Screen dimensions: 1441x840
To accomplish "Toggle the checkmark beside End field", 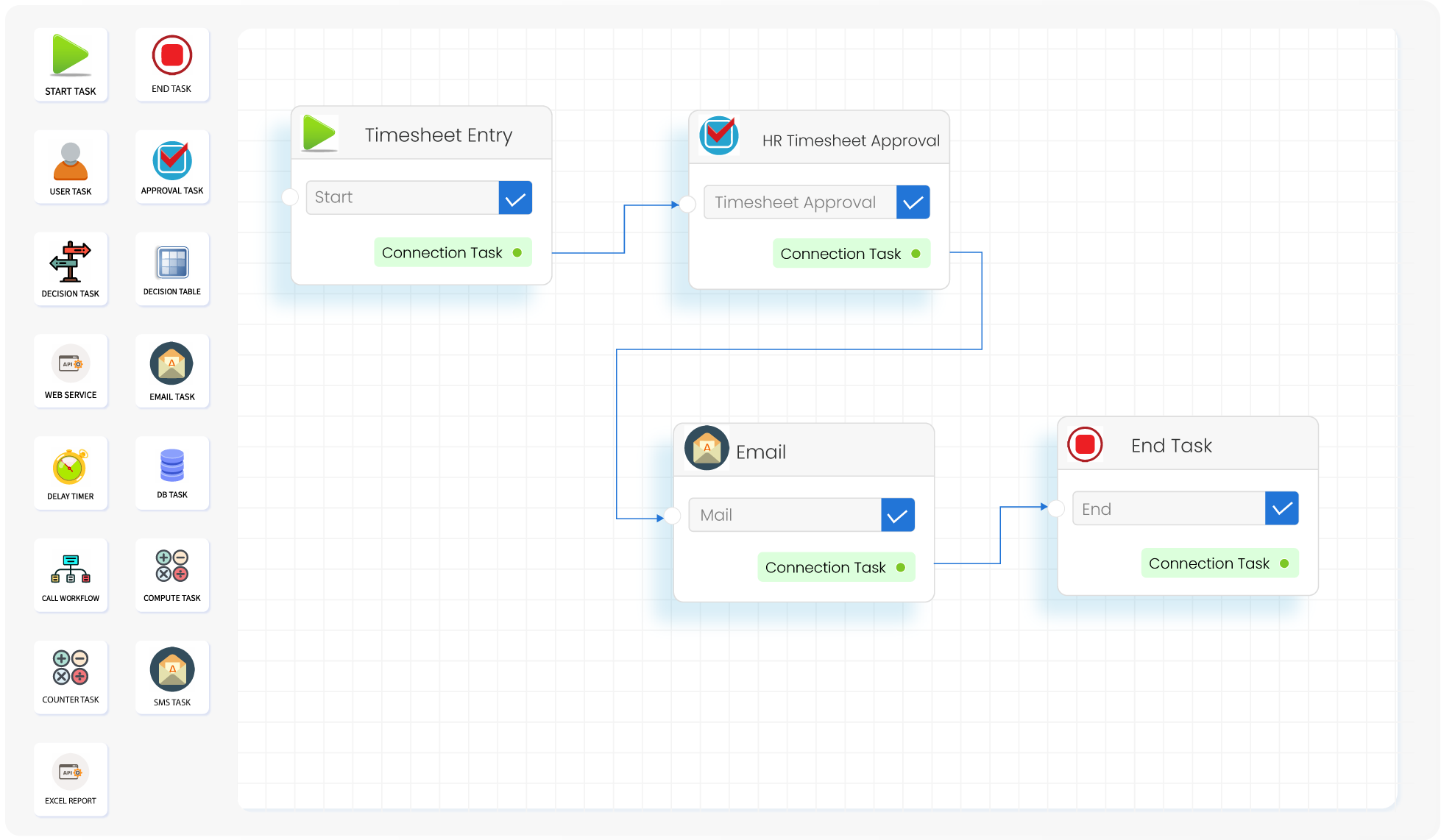I will click(x=1282, y=508).
